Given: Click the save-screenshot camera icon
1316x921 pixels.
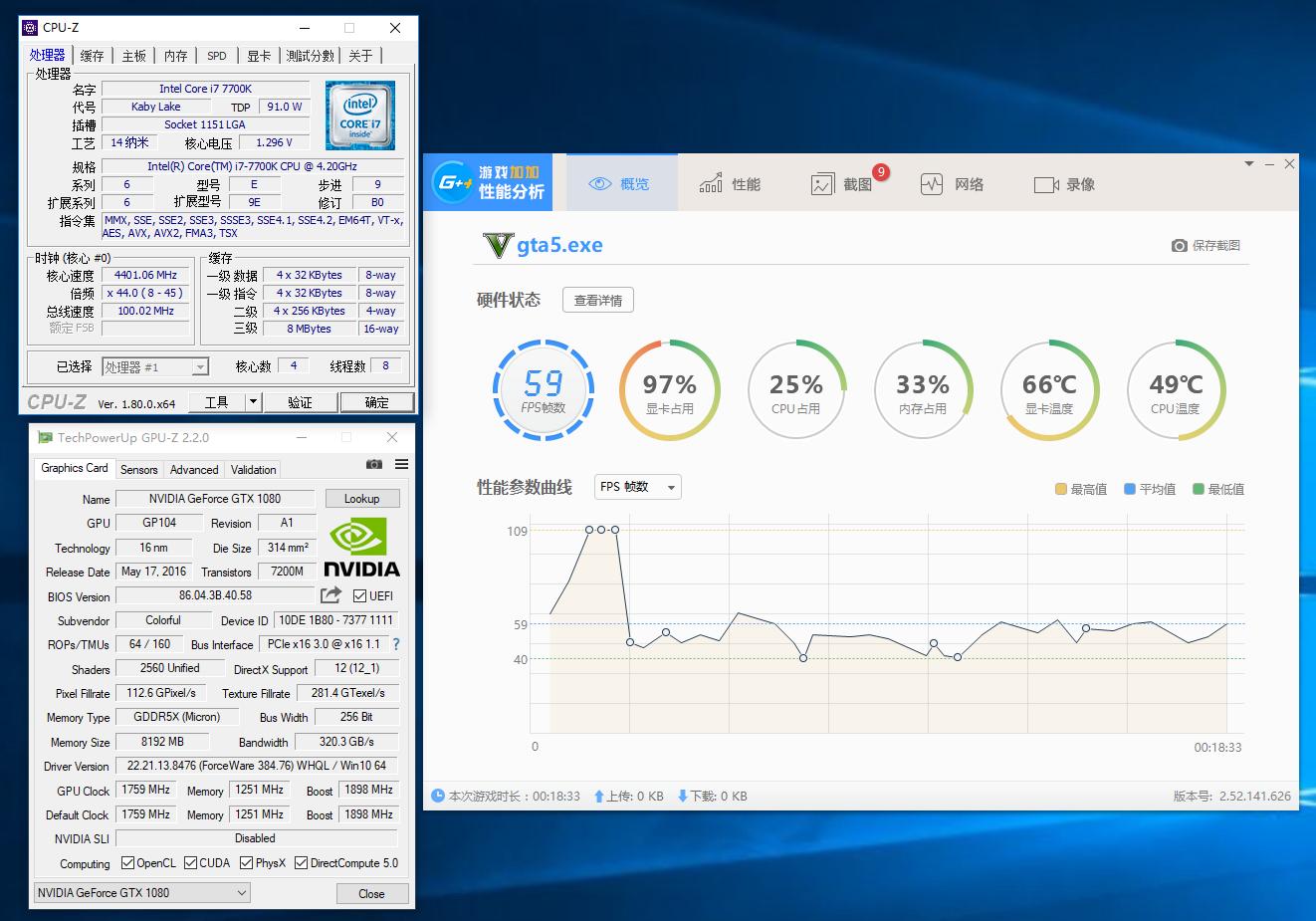Looking at the screenshot, I should (1180, 246).
